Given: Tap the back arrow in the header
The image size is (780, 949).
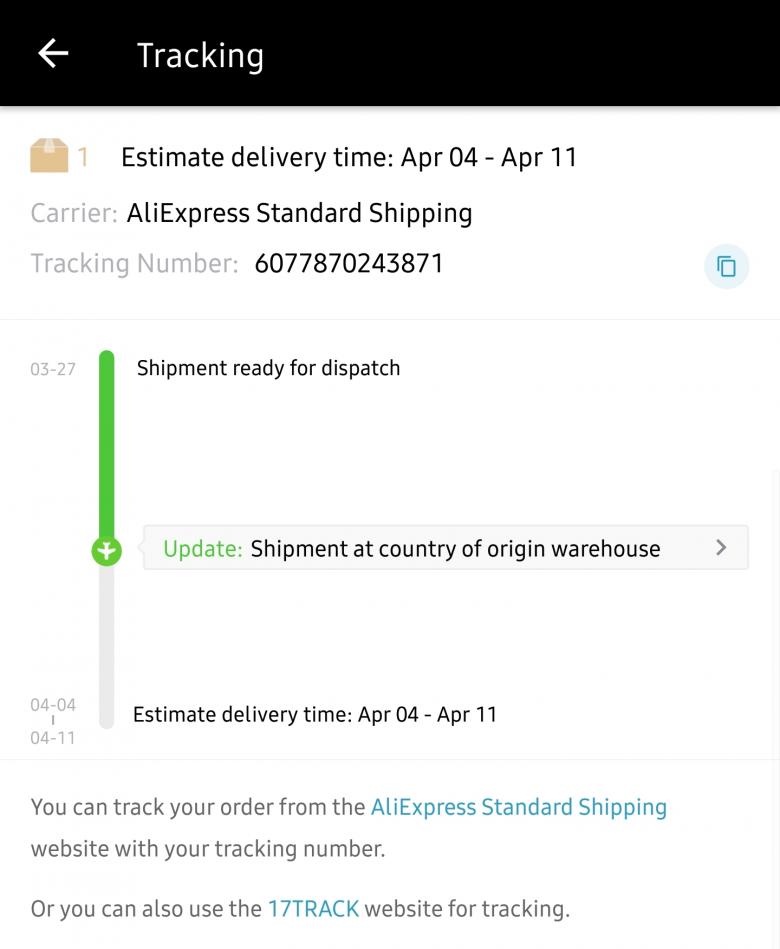Looking at the screenshot, I should pos(53,53).
